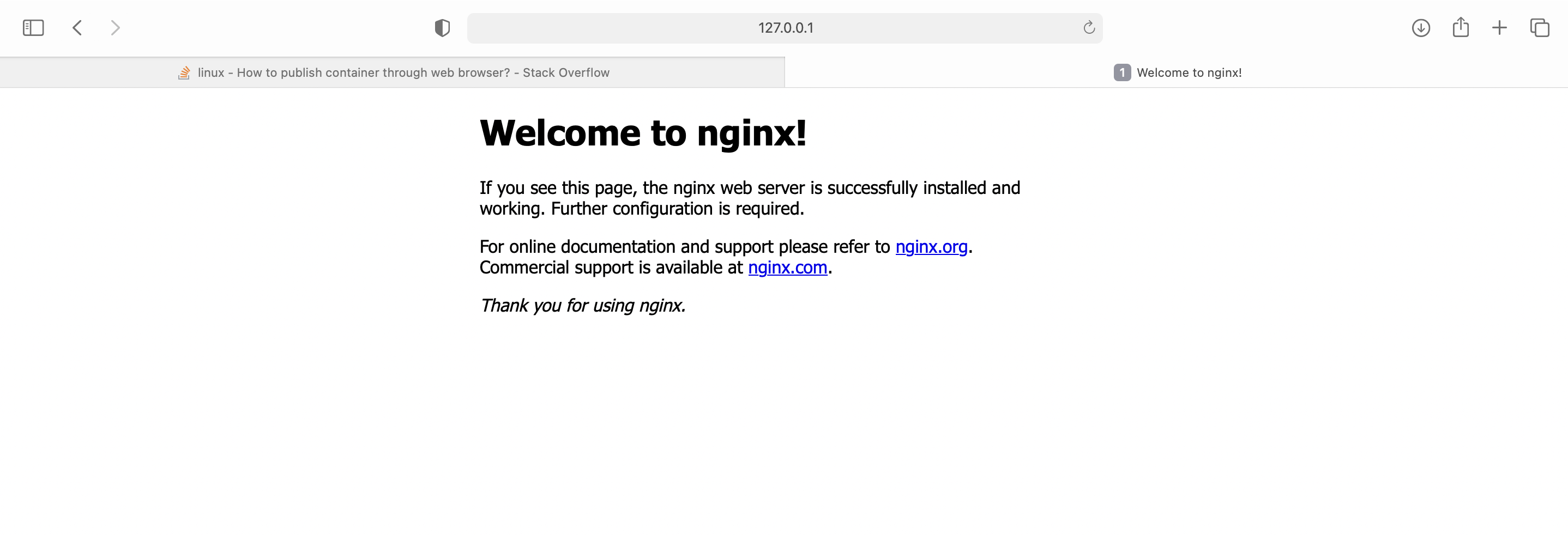Click the Stack Overflow tab favicon

tap(184, 73)
